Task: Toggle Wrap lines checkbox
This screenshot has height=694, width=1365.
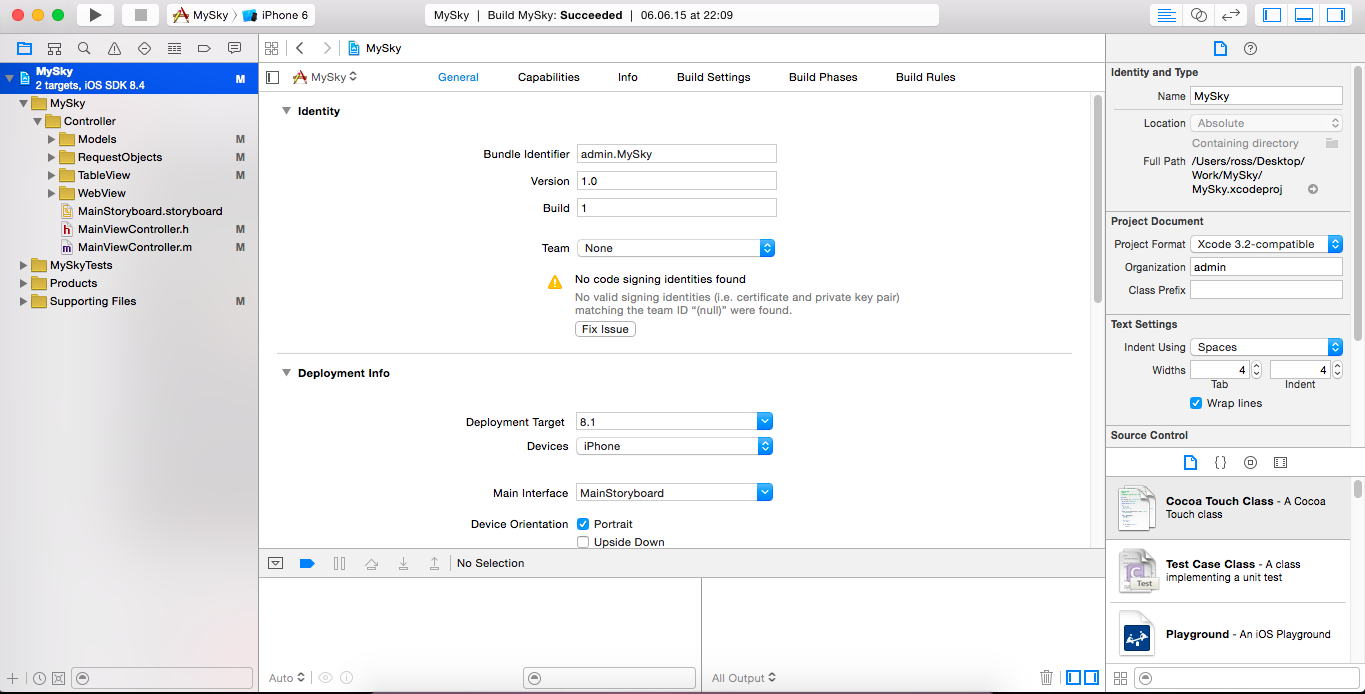Action: click(x=1196, y=403)
